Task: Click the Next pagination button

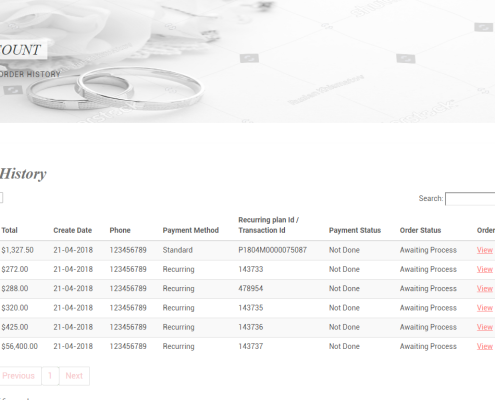Action: [x=74, y=376]
